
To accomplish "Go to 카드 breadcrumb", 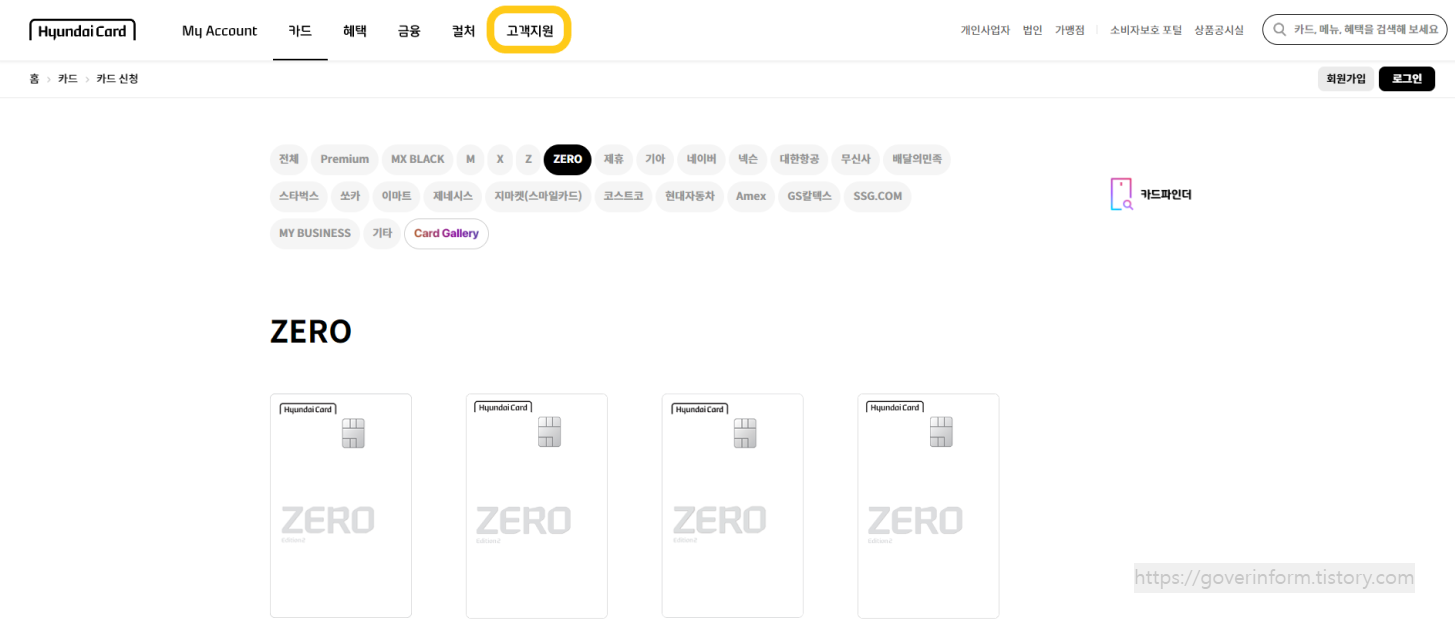I will (68, 79).
